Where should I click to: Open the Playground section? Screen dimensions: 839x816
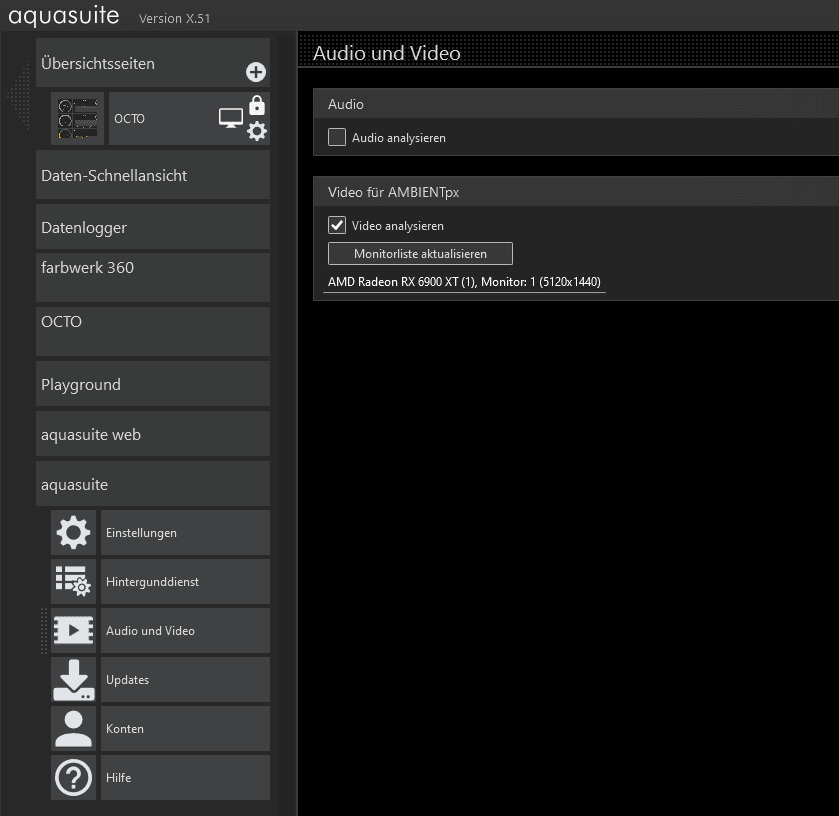[152, 384]
